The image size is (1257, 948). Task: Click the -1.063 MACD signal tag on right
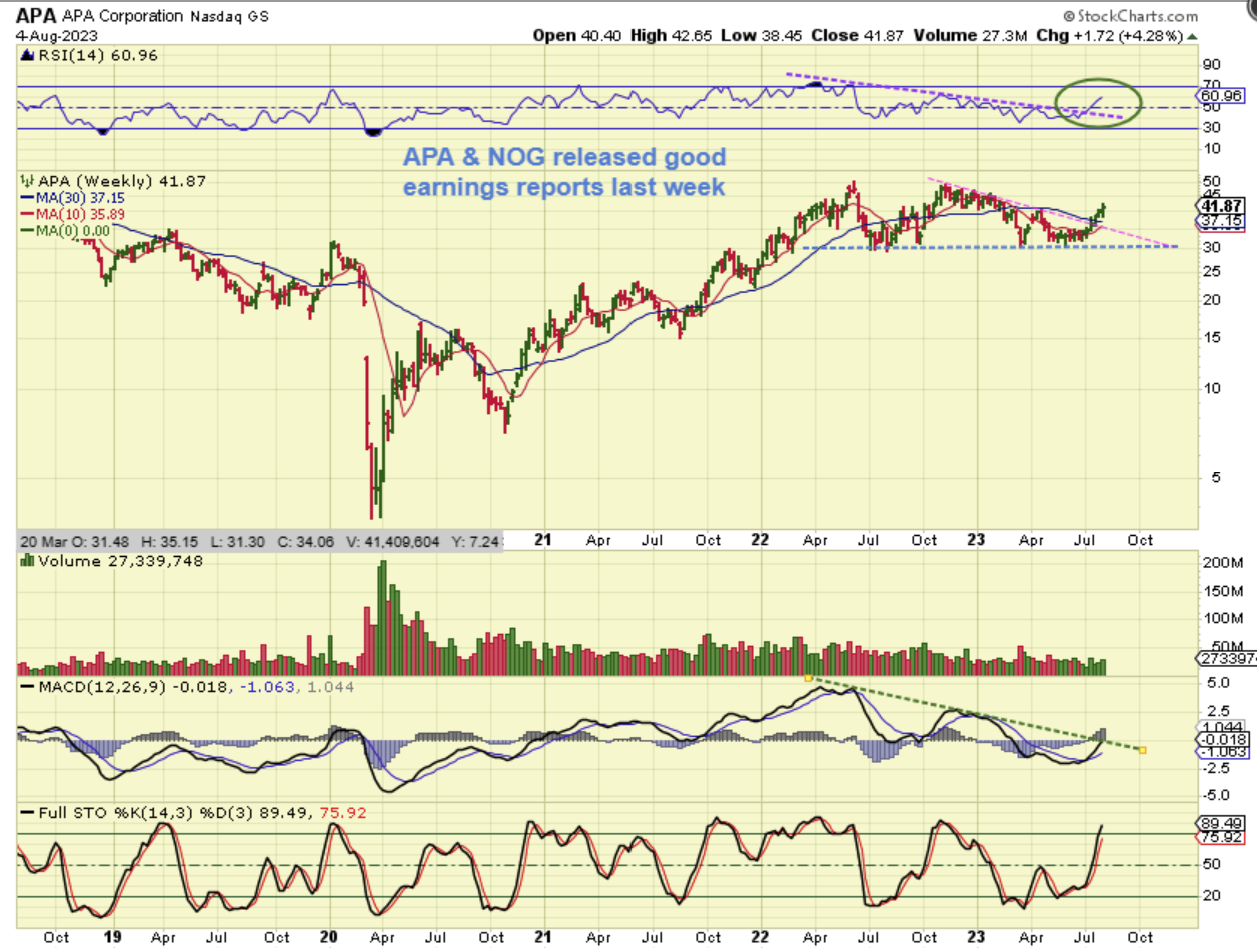(x=1221, y=750)
